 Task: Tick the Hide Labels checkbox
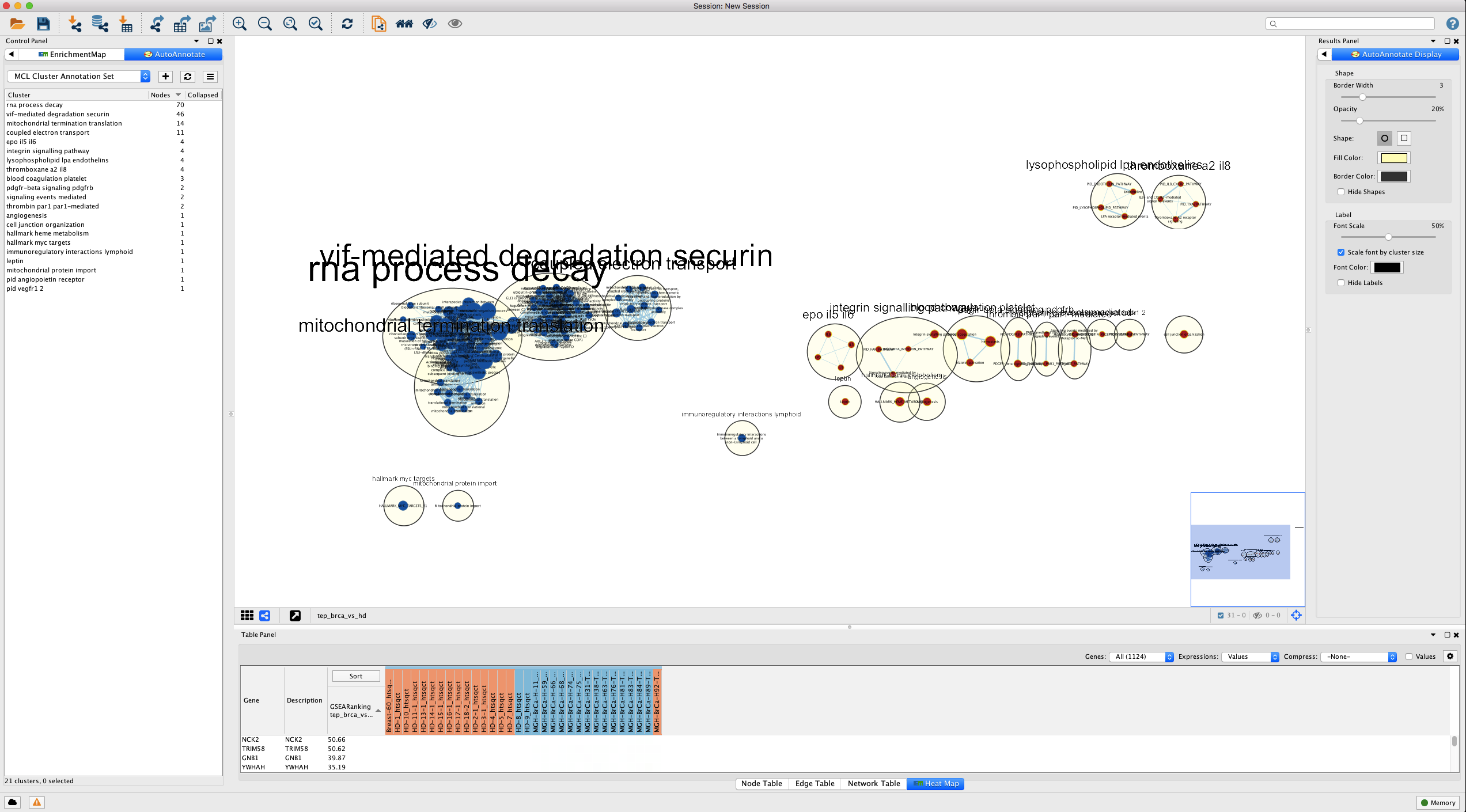pyautogui.click(x=1341, y=283)
